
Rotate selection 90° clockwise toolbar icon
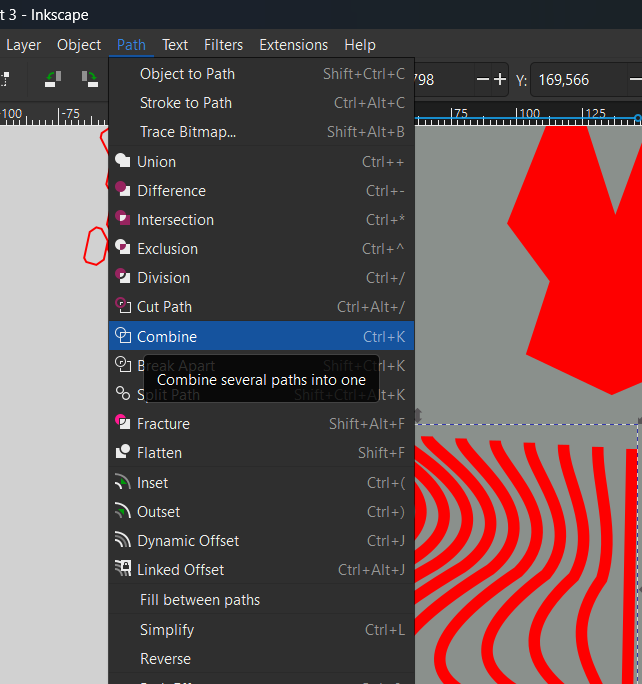tap(90, 79)
